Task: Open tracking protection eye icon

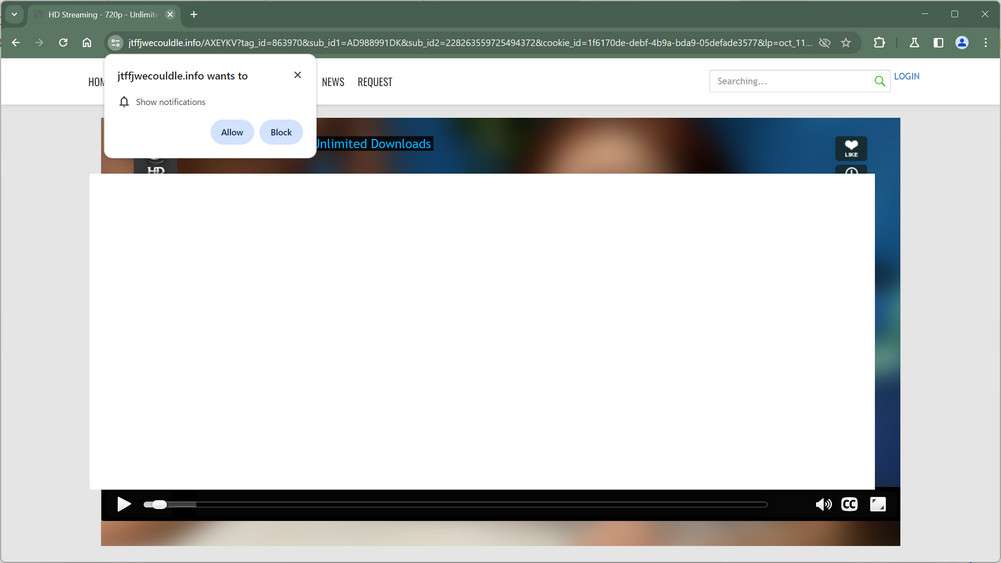Action: point(825,43)
